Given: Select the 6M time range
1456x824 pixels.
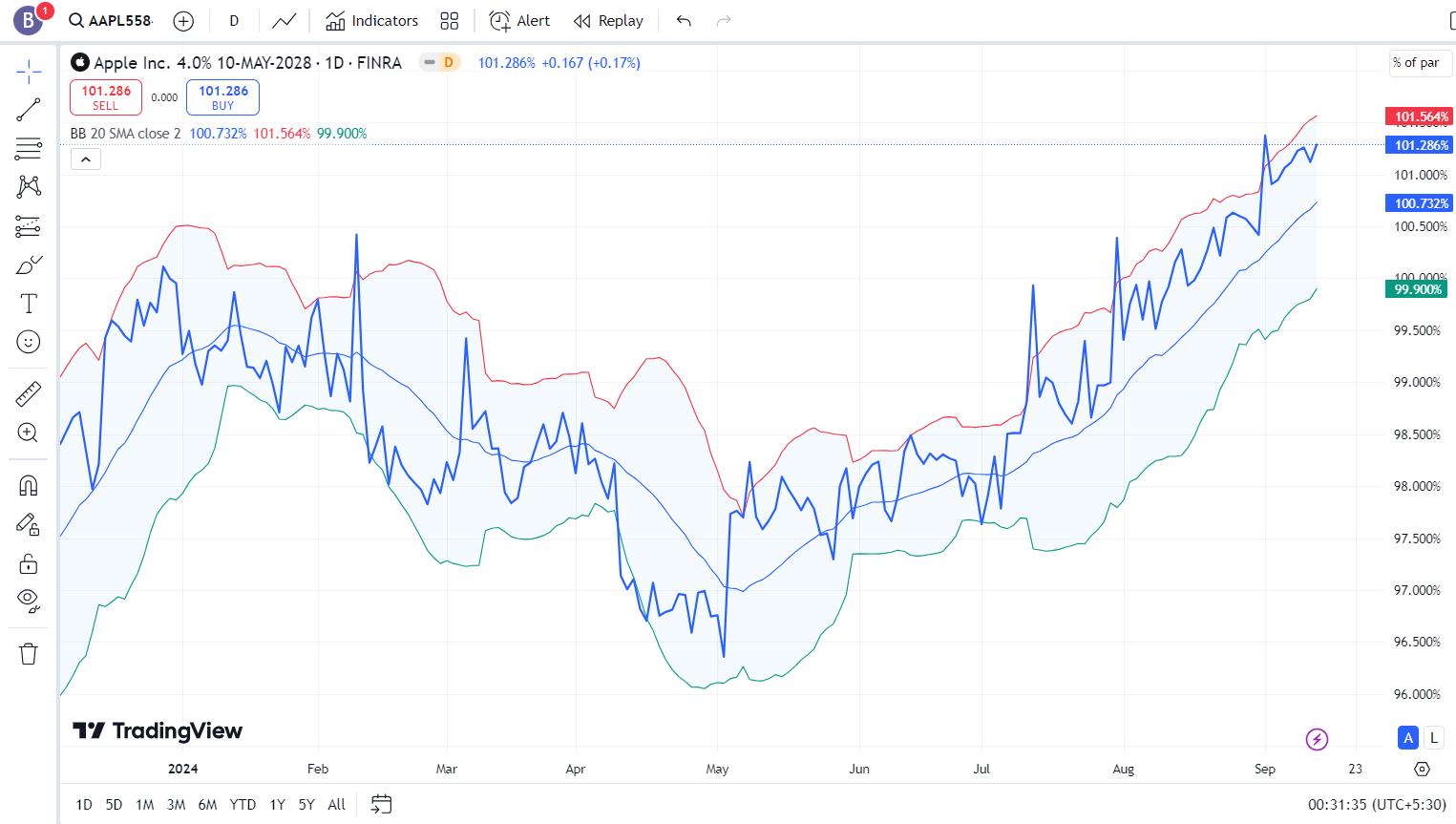Looking at the screenshot, I should click(x=208, y=805).
